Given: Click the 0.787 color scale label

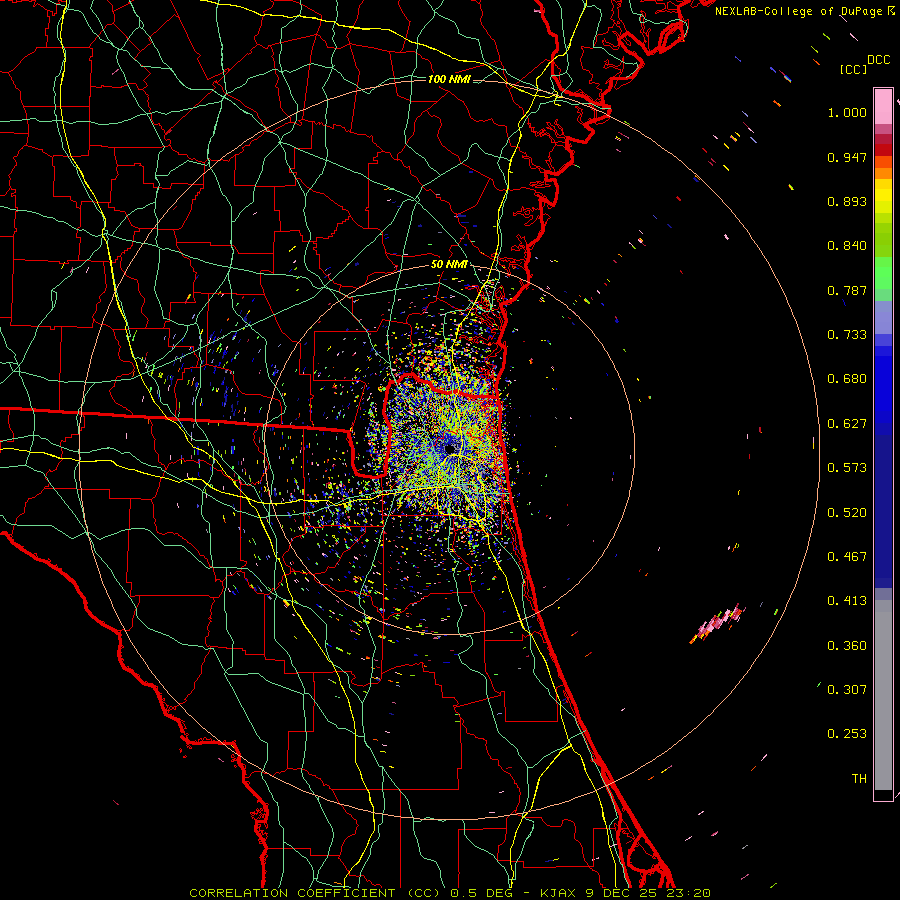Looking at the screenshot, I should [x=847, y=290].
